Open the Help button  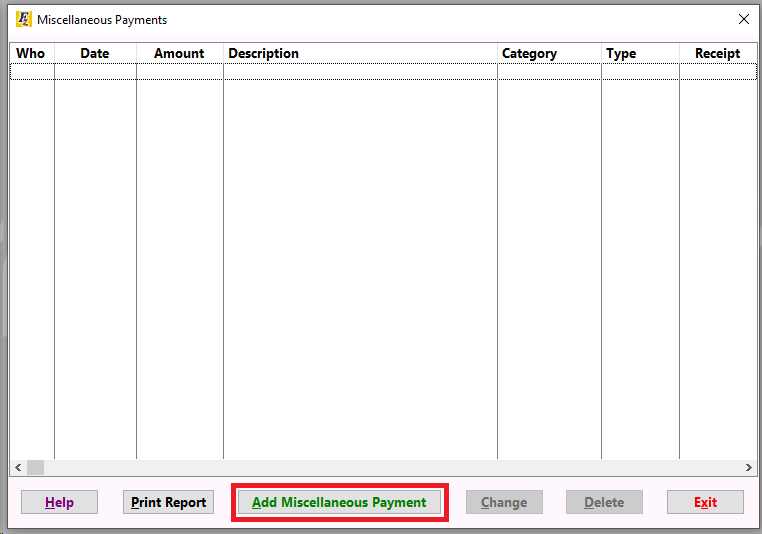[59, 502]
